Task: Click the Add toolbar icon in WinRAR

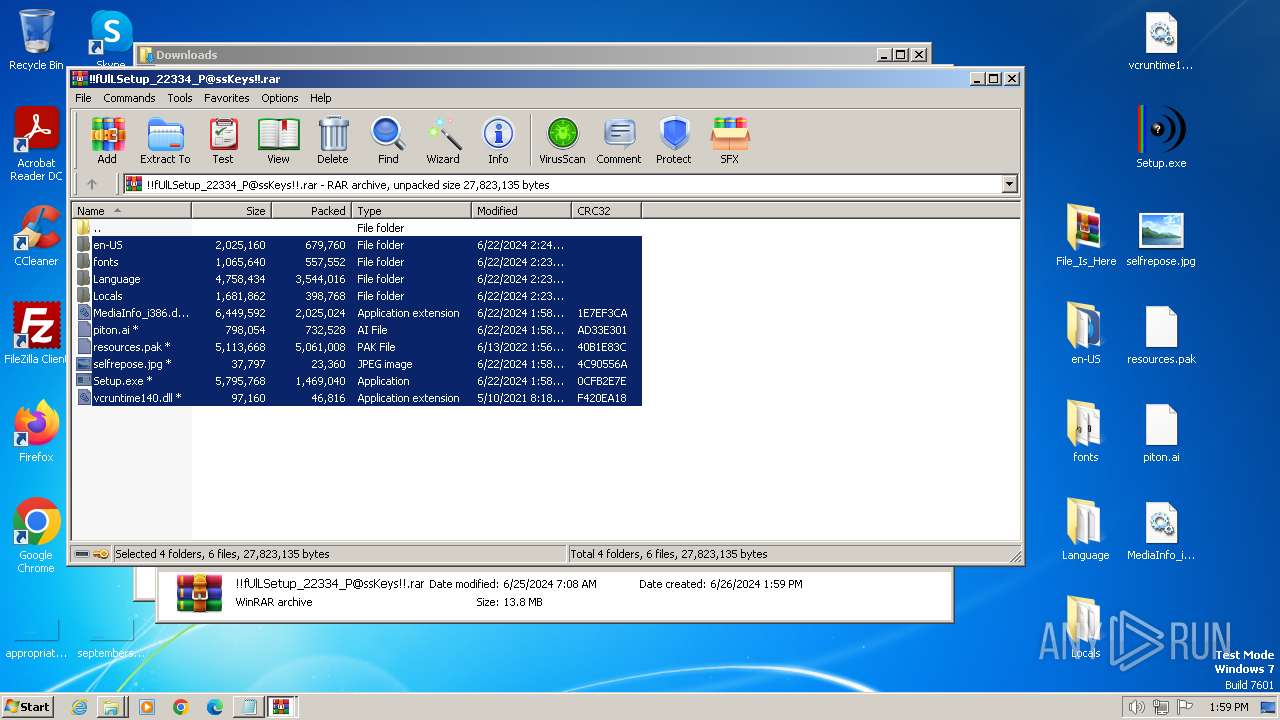Action: tap(107, 140)
